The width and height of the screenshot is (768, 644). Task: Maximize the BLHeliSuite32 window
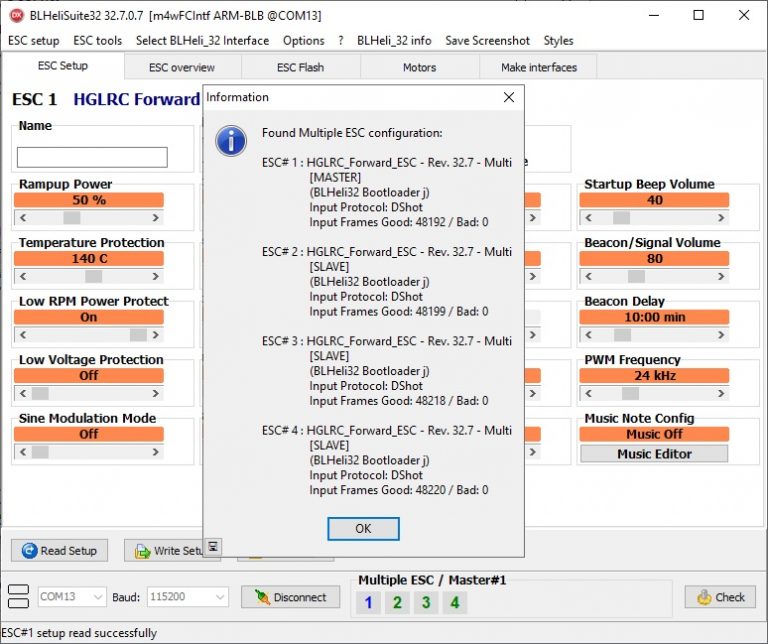click(x=698, y=15)
